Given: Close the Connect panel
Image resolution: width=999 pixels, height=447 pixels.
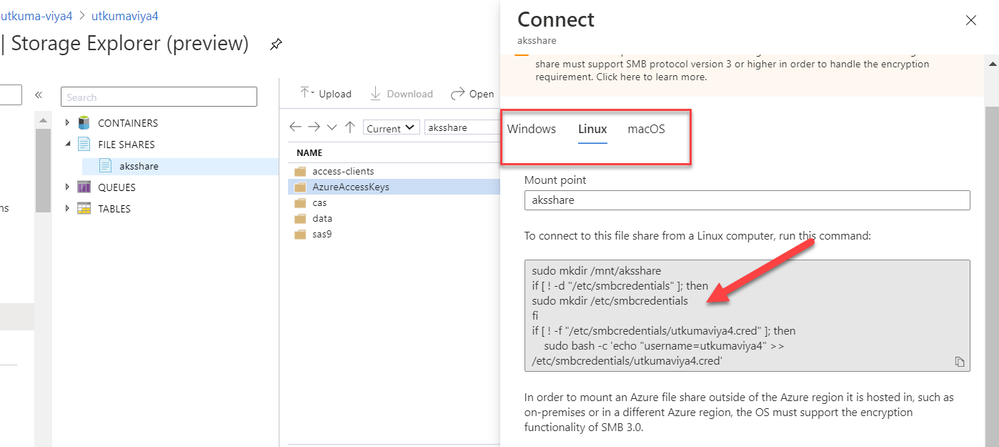Looking at the screenshot, I should tap(970, 20).
